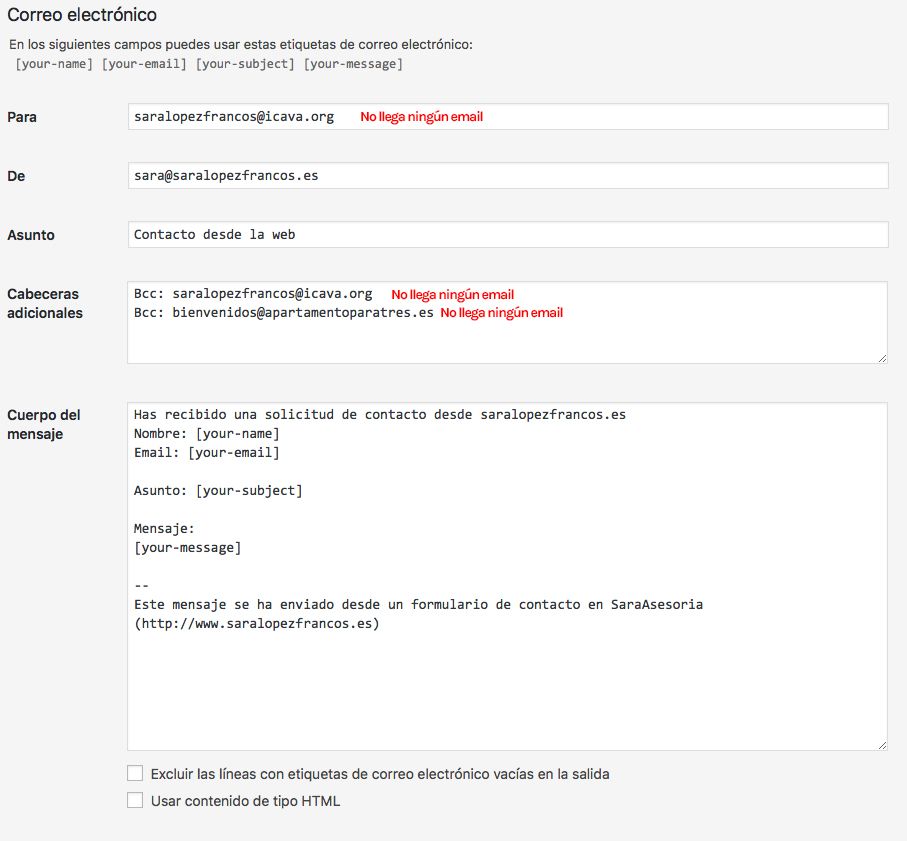Enable Usar contenido de tipo HTML checkbox

(x=135, y=801)
